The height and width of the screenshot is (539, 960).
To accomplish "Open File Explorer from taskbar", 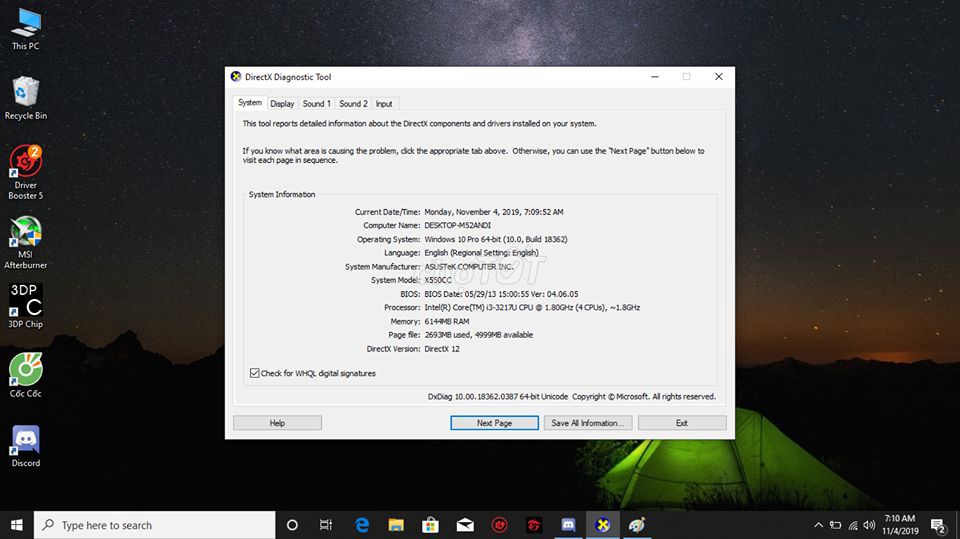I will click(396, 525).
